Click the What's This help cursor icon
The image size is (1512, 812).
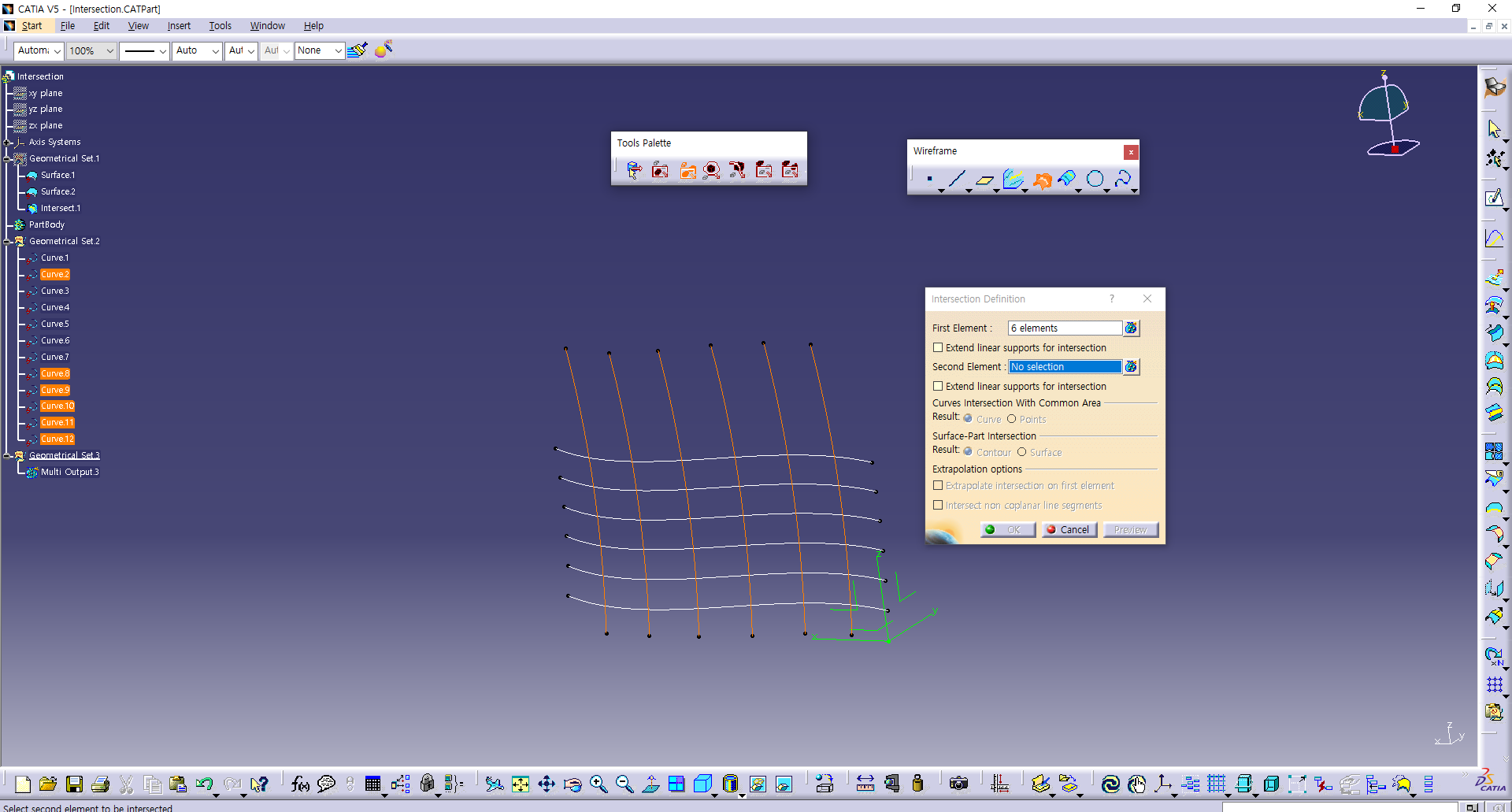(258, 784)
